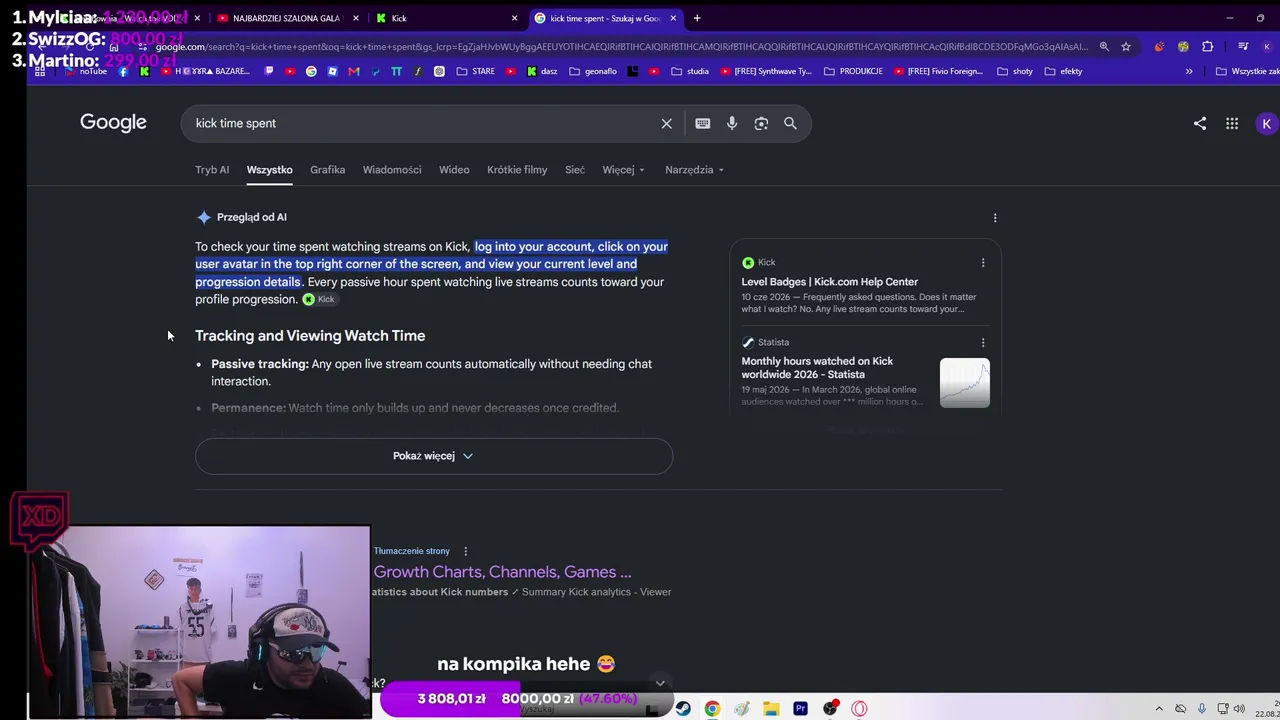Open File Explorer from the taskbar
This screenshot has width=1280, height=720.
pyautogui.click(x=771, y=708)
